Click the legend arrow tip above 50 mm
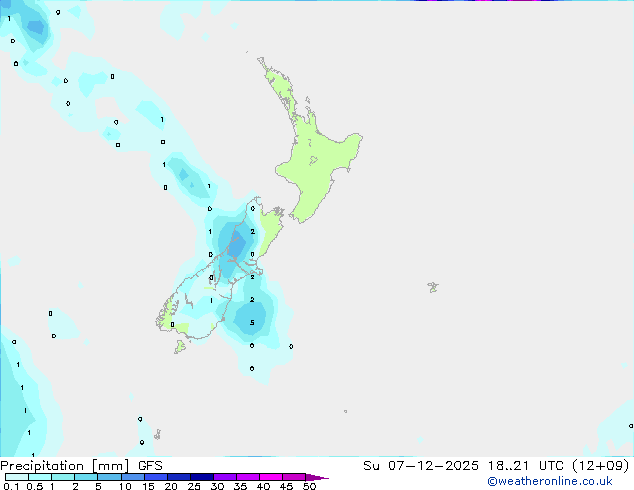 pos(317,477)
